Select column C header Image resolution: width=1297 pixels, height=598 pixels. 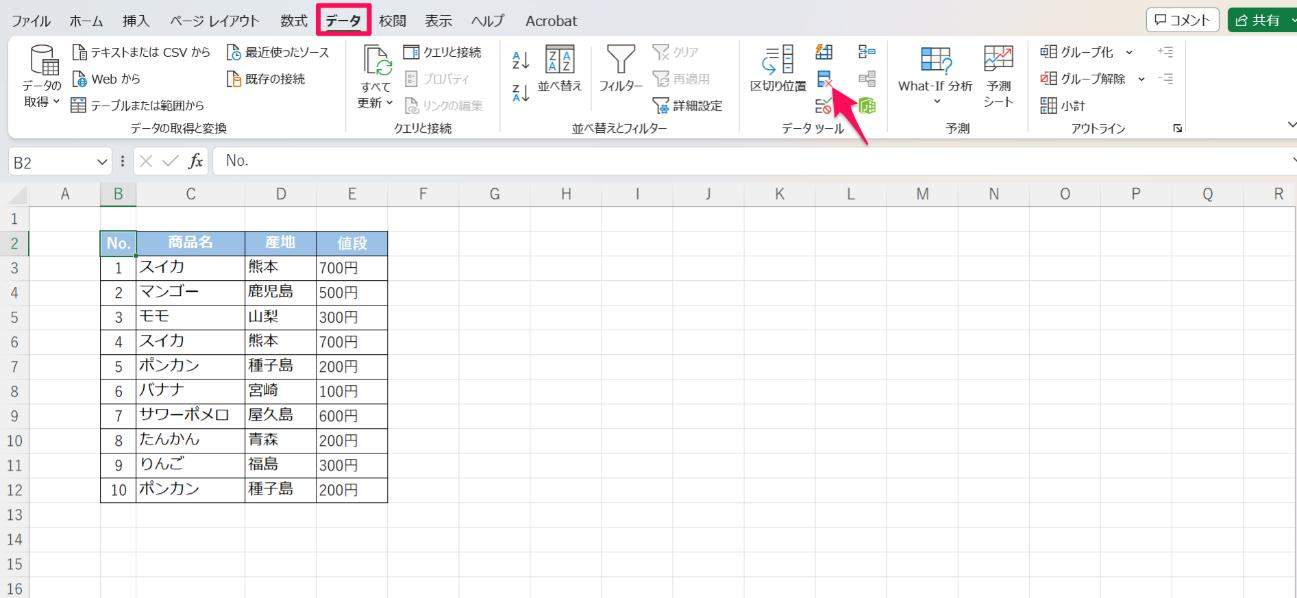point(190,195)
